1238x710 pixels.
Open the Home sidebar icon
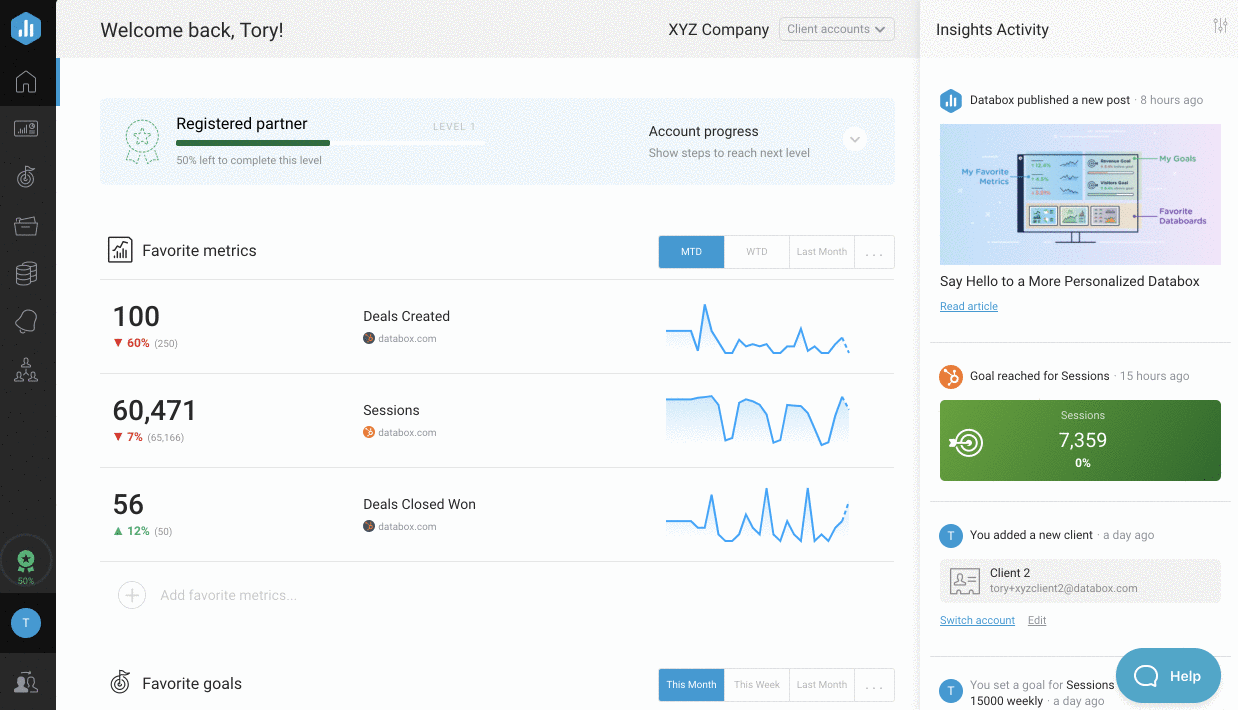[26, 82]
